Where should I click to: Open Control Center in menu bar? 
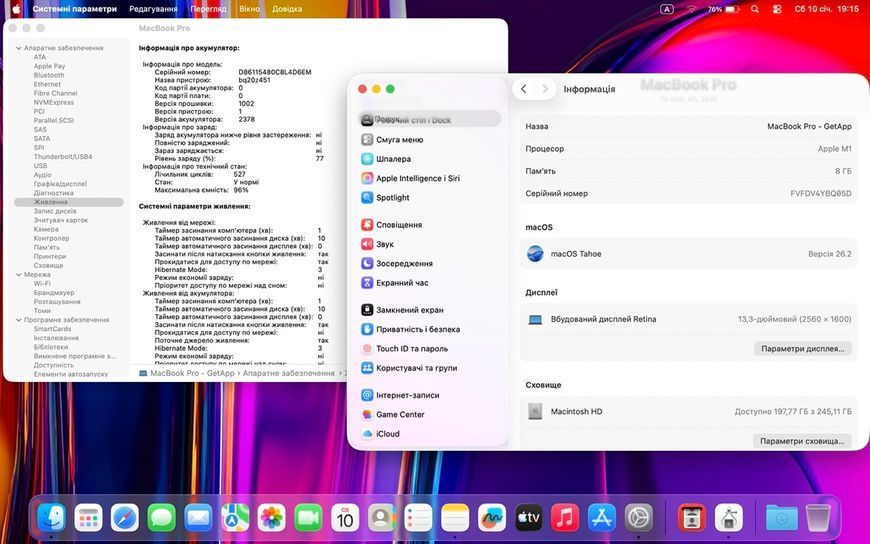[x=777, y=9]
